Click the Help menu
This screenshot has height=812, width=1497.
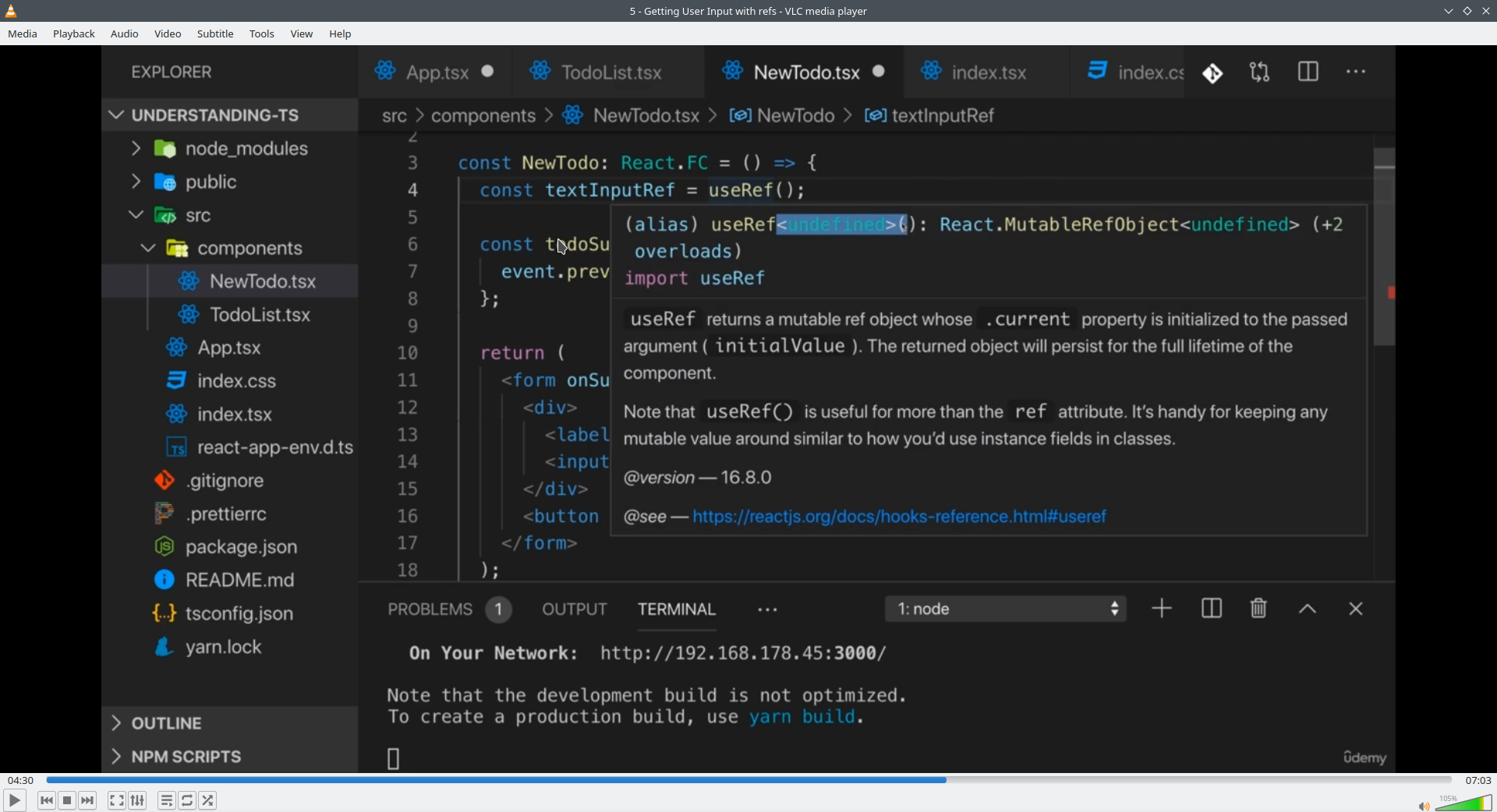[340, 34]
